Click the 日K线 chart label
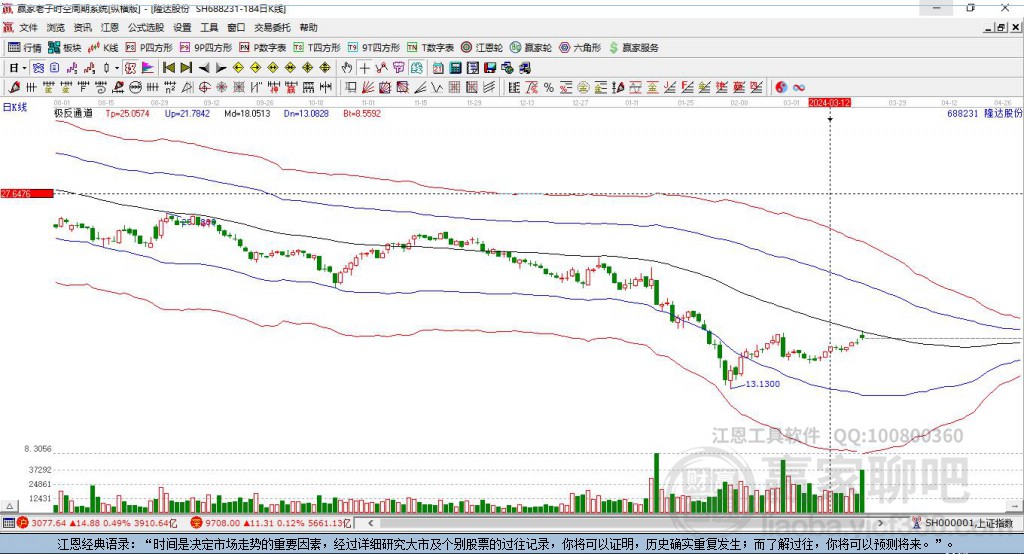Screen dimensions: 1024x554 point(14,108)
